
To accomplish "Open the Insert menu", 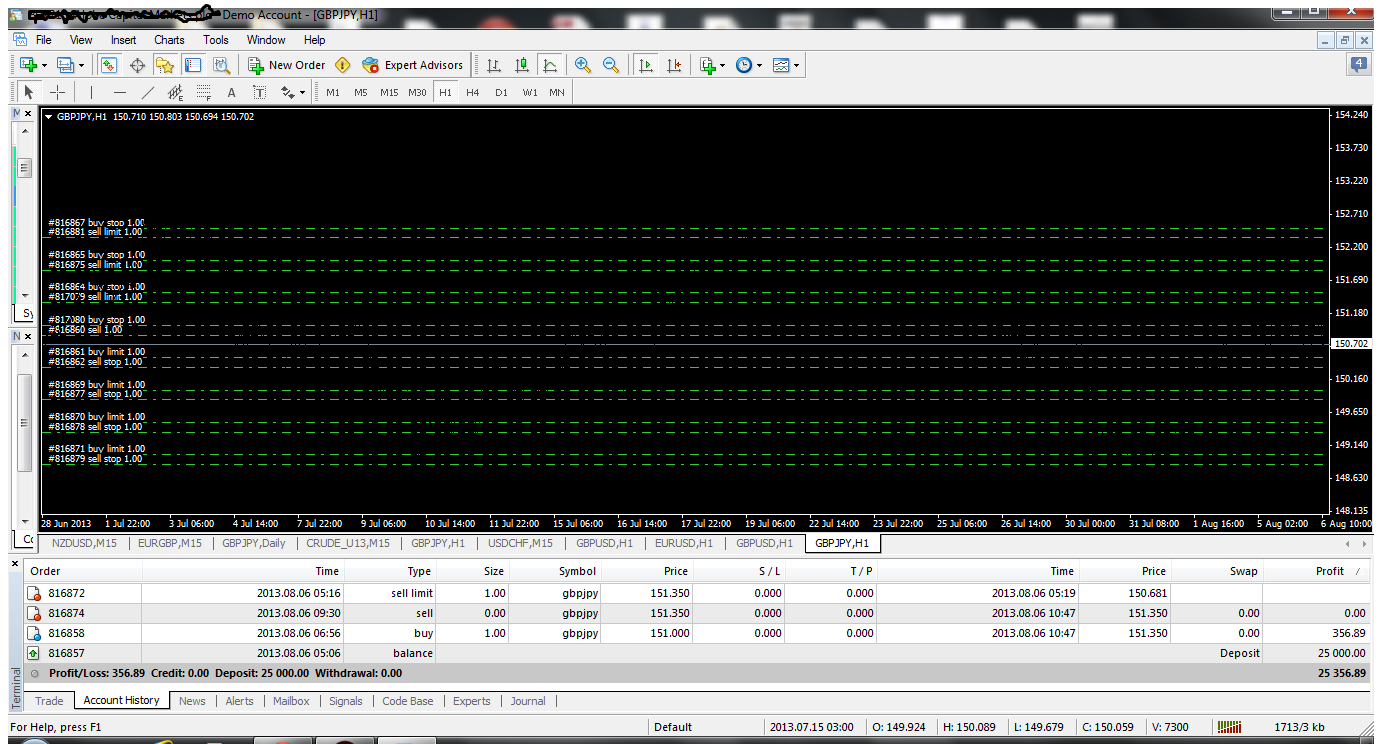I will point(124,40).
